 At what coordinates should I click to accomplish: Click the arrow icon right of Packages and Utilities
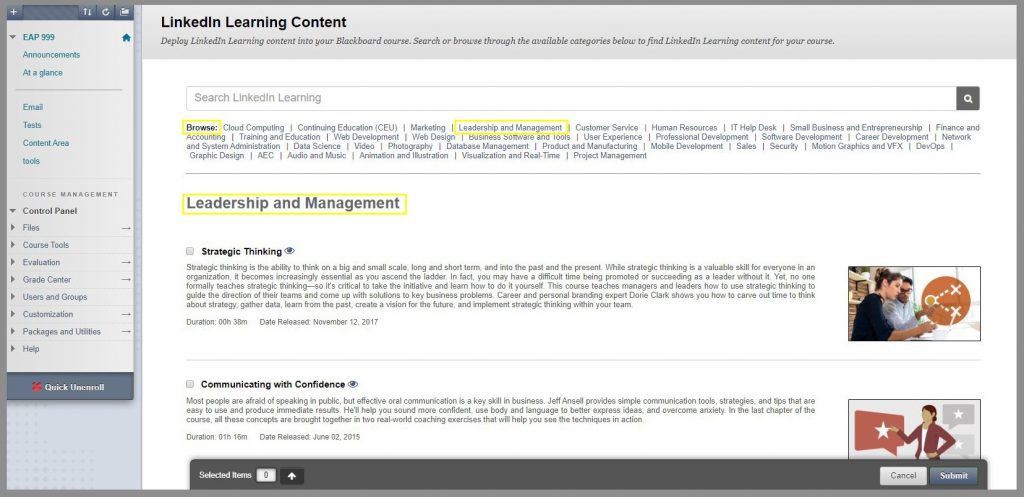point(126,332)
